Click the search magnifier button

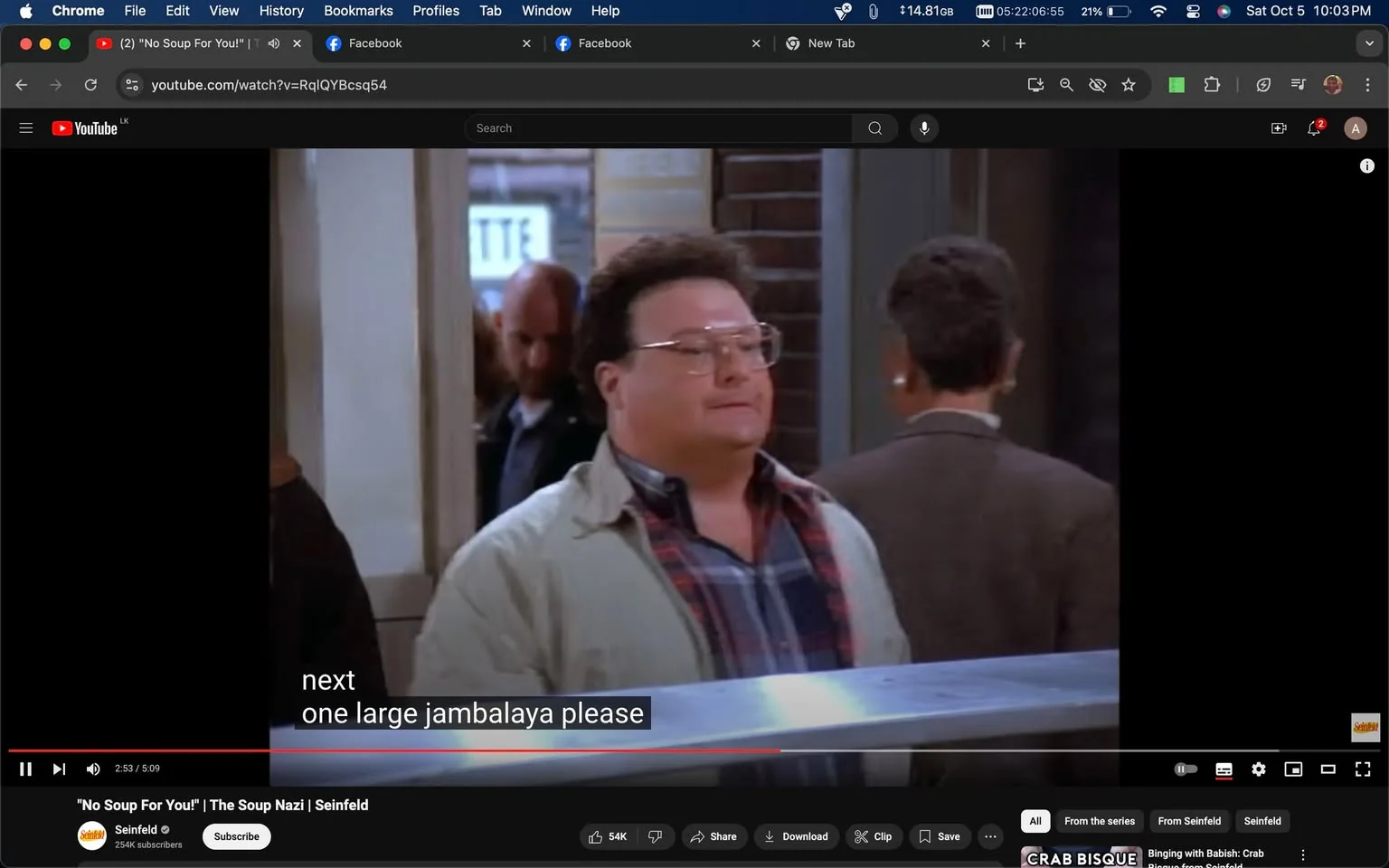tap(874, 128)
